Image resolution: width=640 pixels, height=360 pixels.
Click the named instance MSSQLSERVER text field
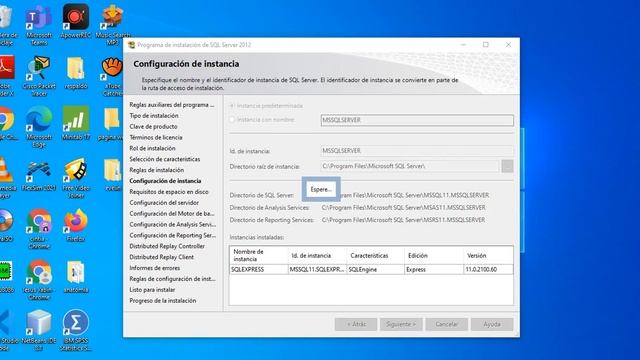(x=417, y=120)
